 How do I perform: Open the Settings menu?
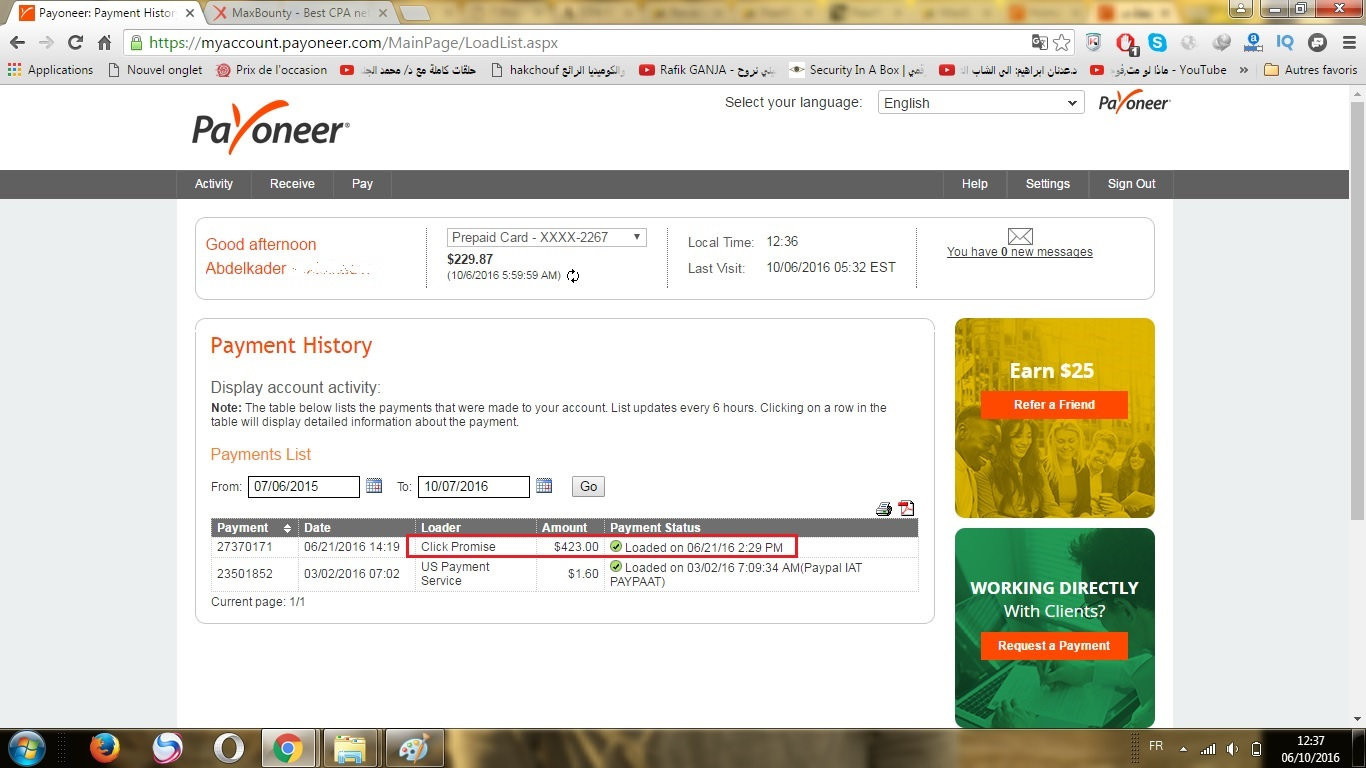coord(1048,184)
